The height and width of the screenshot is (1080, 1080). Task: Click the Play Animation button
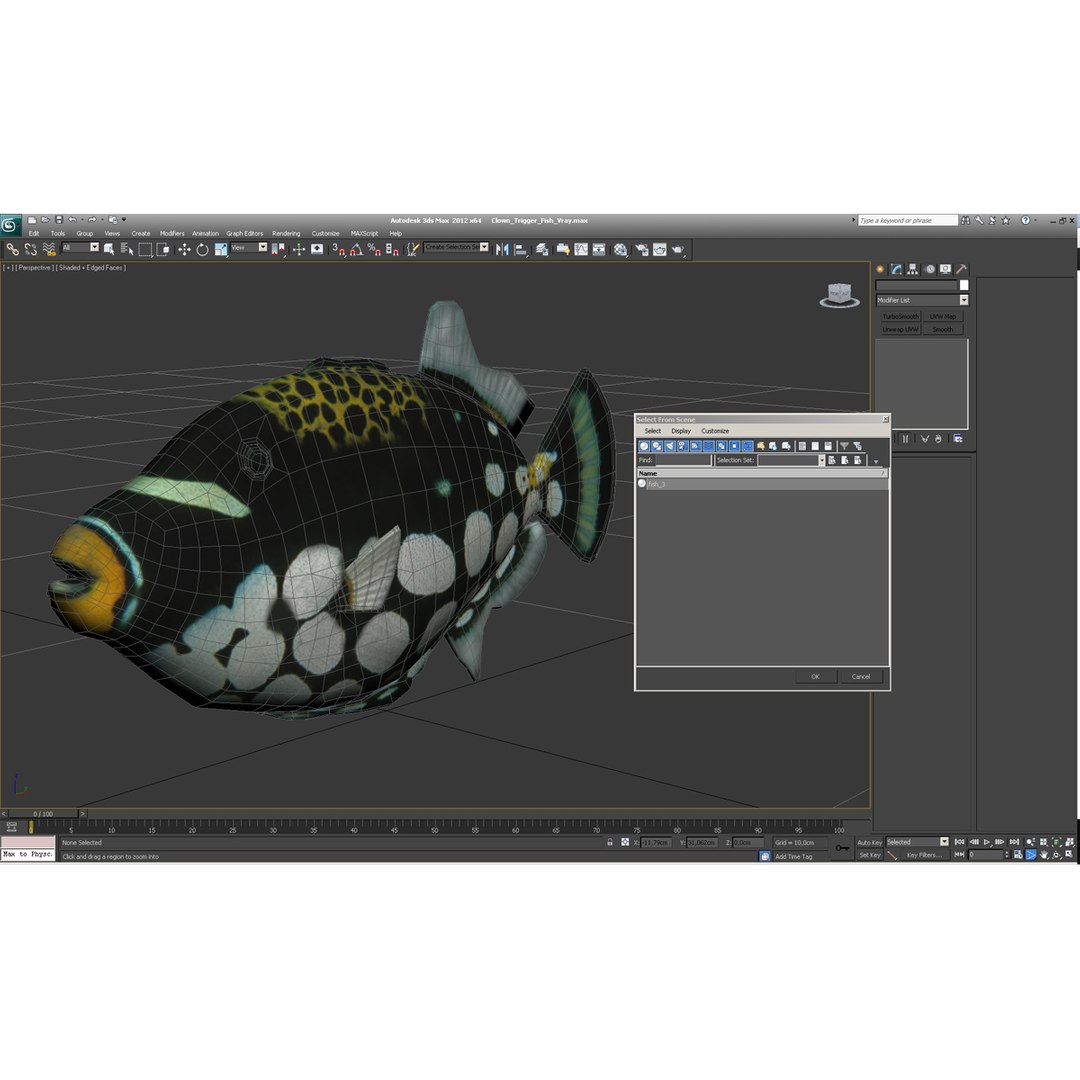(987, 842)
